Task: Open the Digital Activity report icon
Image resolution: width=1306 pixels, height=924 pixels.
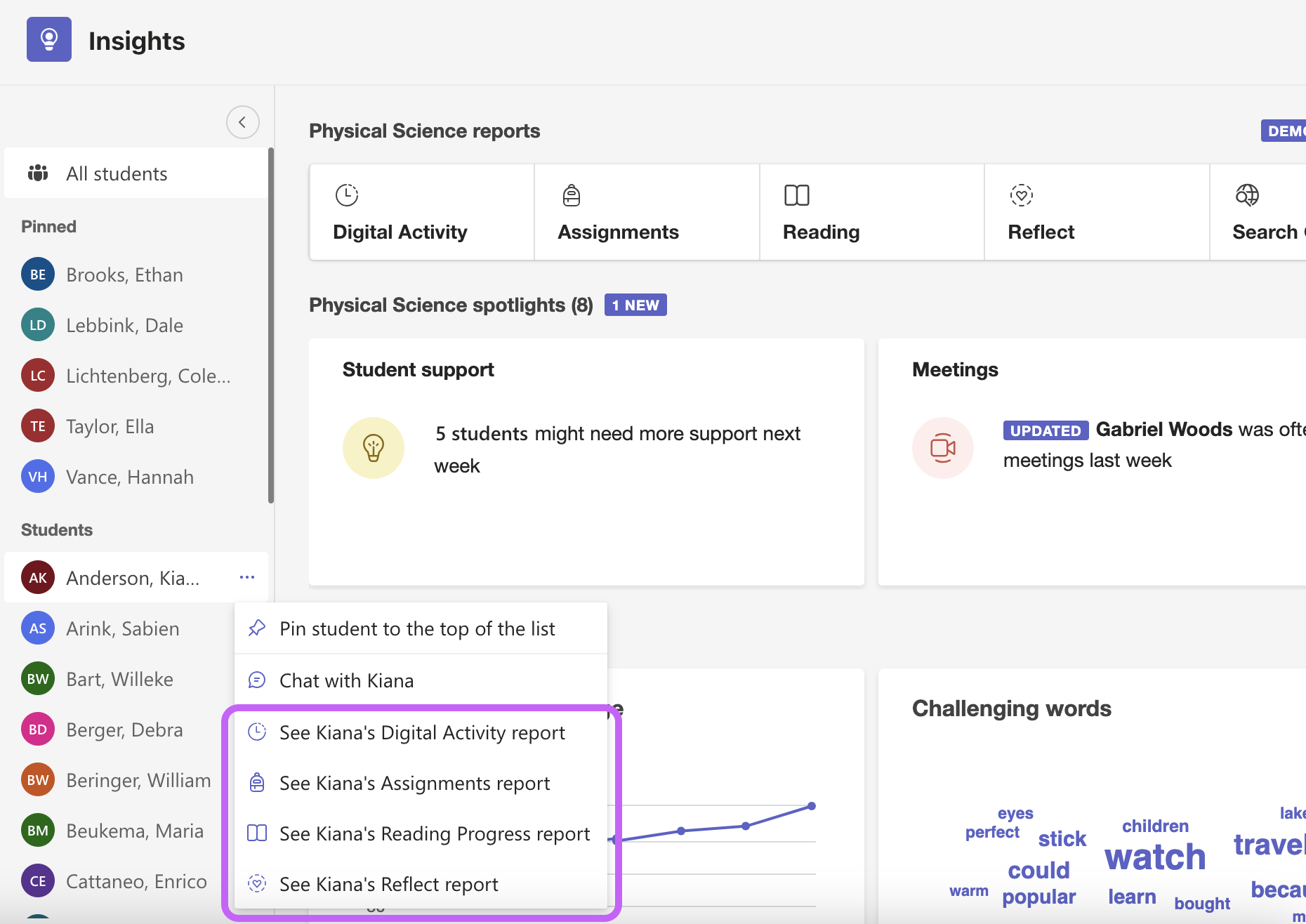Action: pyautogui.click(x=347, y=194)
